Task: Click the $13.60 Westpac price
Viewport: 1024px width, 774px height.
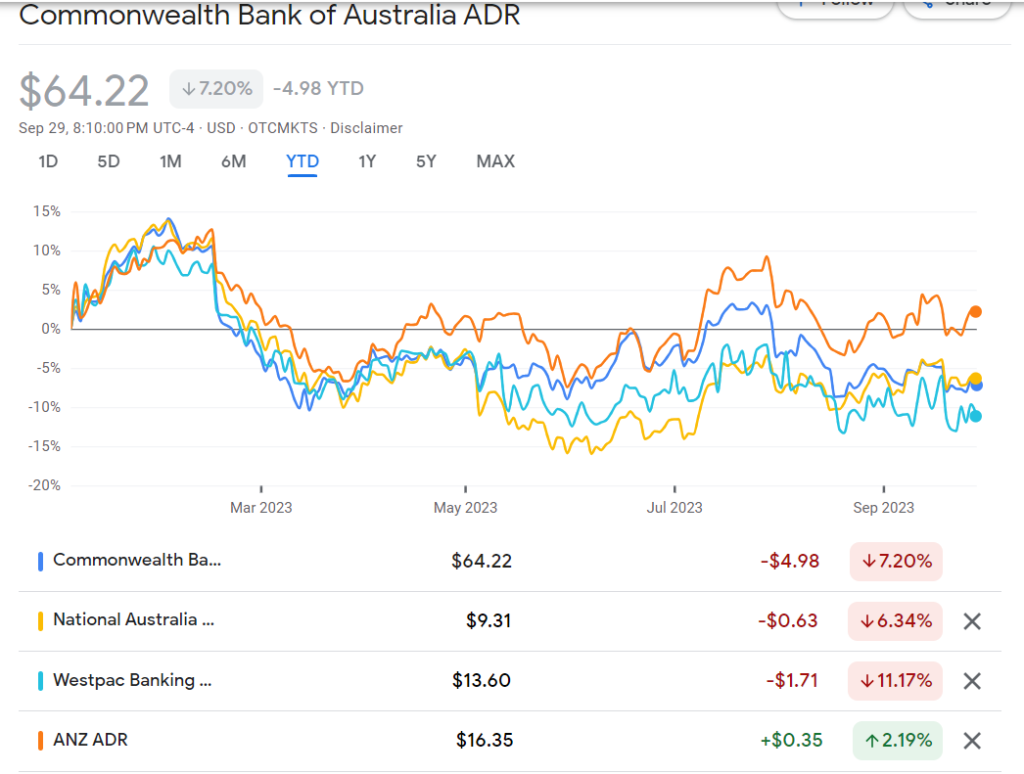Action: click(481, 681)
